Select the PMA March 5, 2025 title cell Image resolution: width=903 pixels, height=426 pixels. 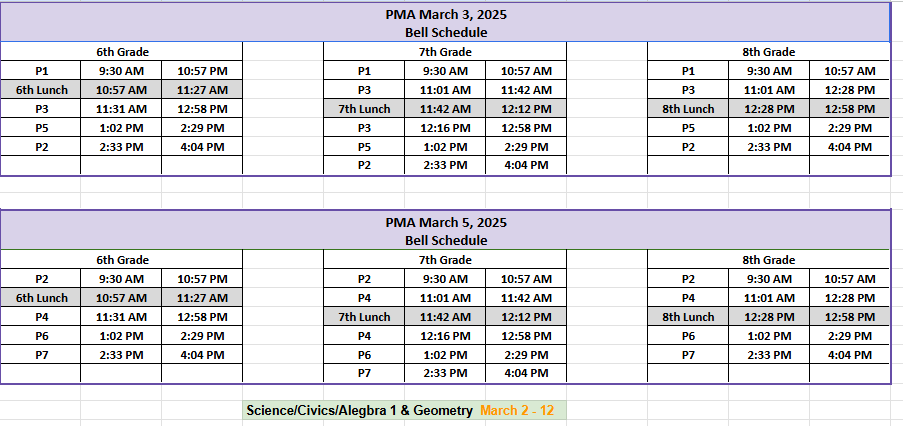pos(445,223)
